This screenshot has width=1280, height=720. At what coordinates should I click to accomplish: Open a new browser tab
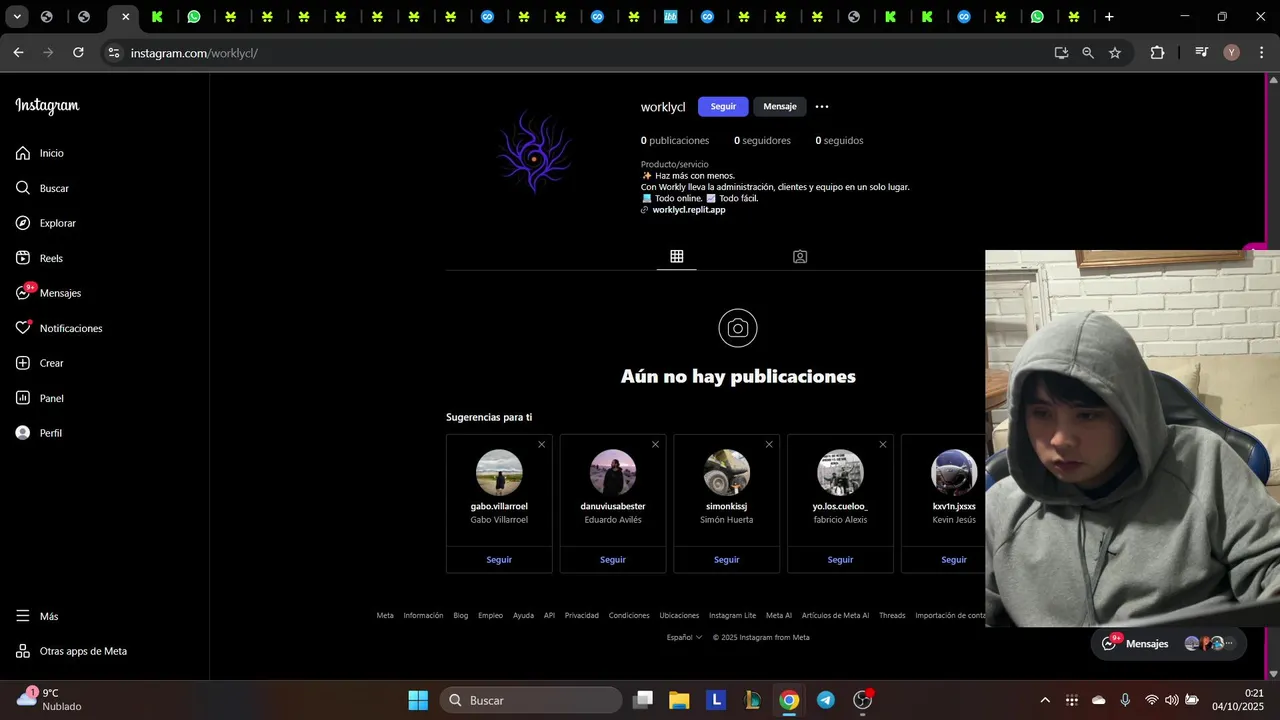coord(1109,17)
